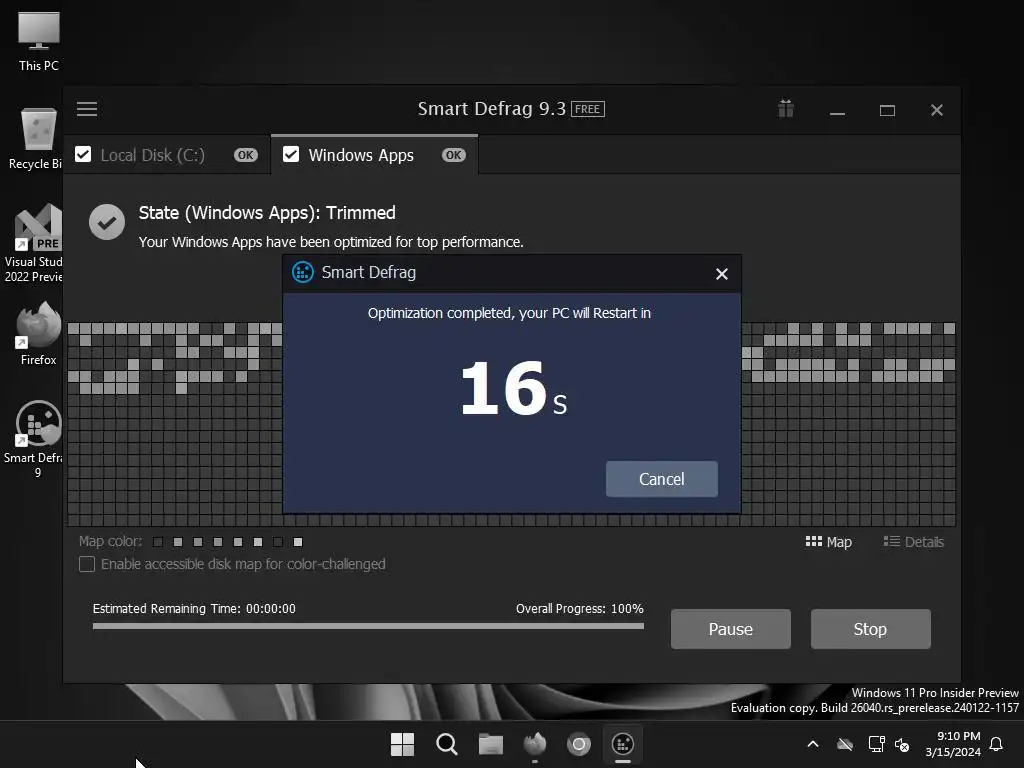Close the Smart Defrag restart dialog
Viewport: 1024px width, 768px height.
pos(722,274)
